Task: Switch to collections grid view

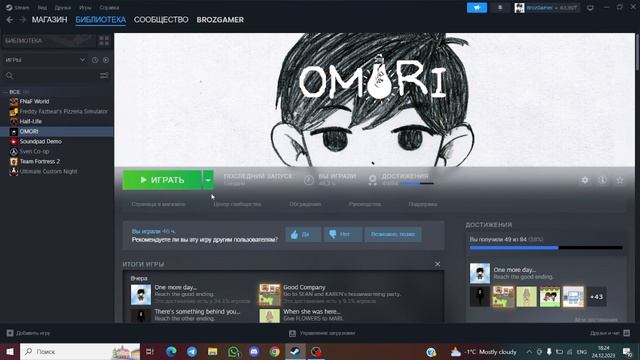Action: click(x=104, y=40)
